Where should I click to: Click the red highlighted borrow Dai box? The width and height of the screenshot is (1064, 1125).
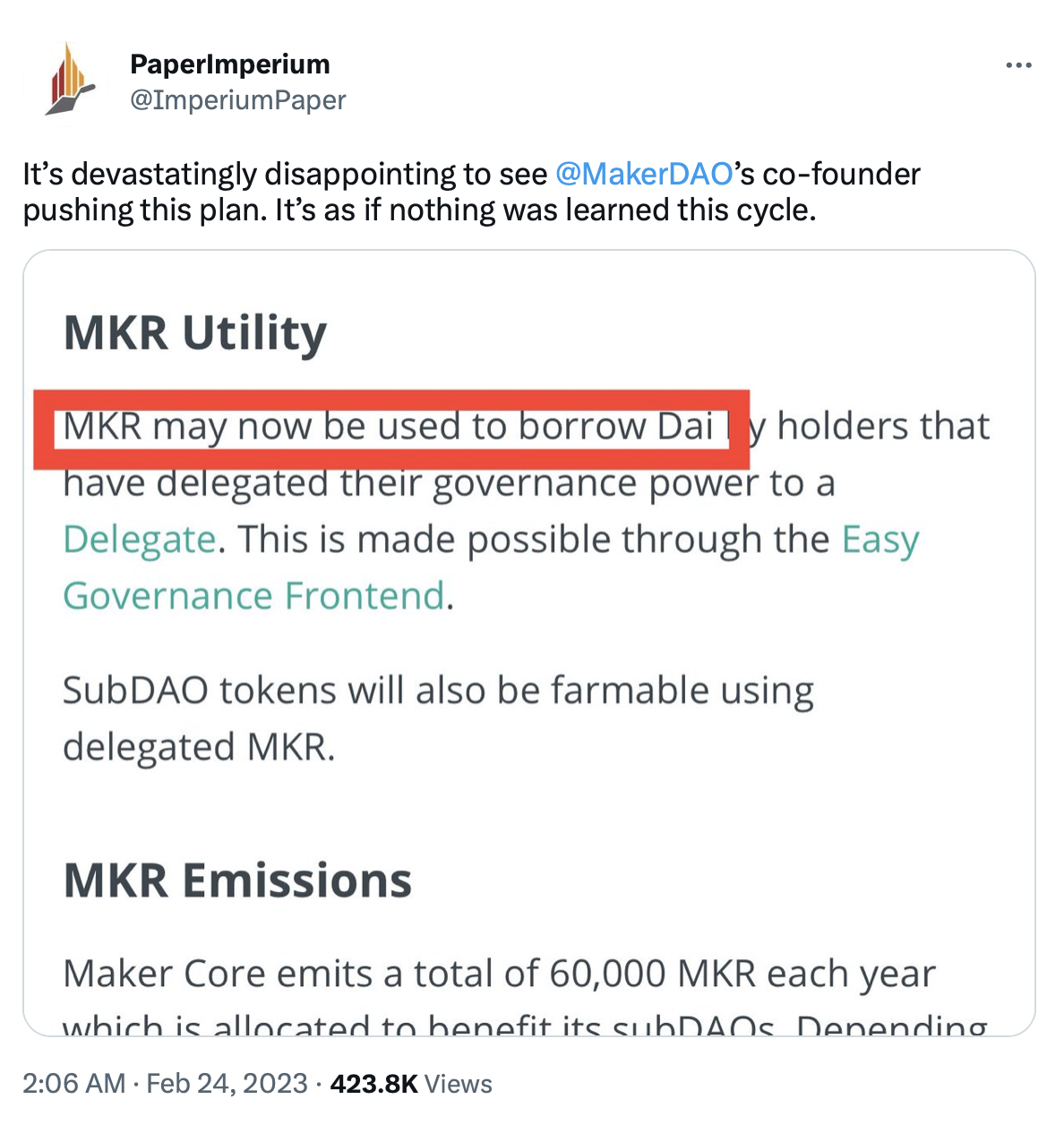(390, 429)
